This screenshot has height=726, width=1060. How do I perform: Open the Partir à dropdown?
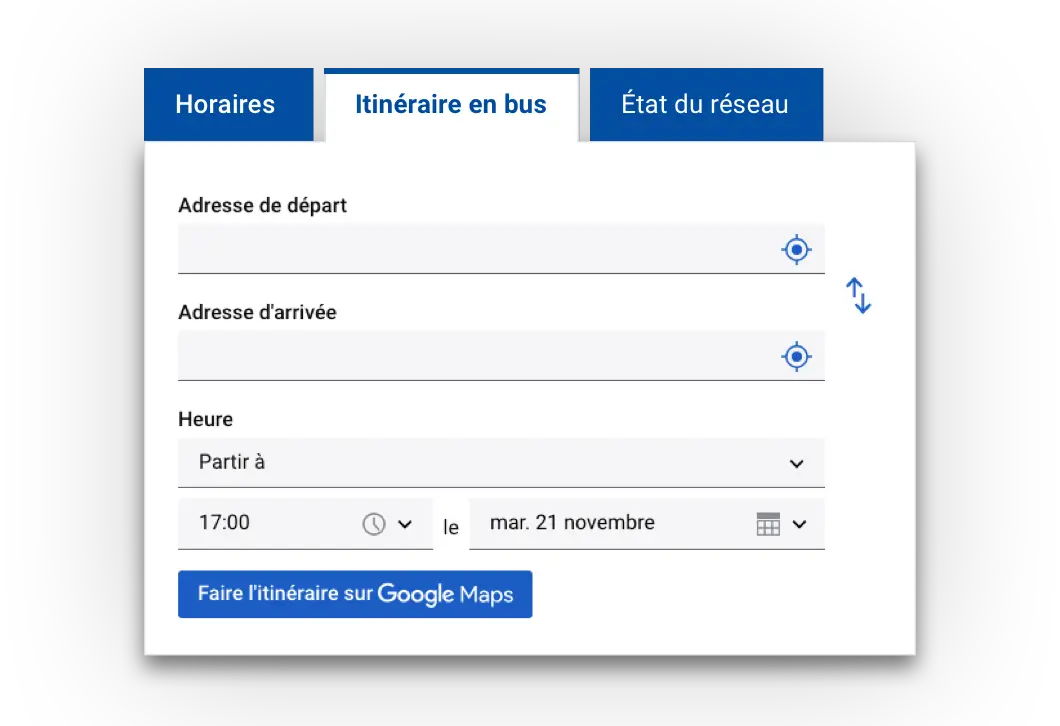click(x=501, y=463)
